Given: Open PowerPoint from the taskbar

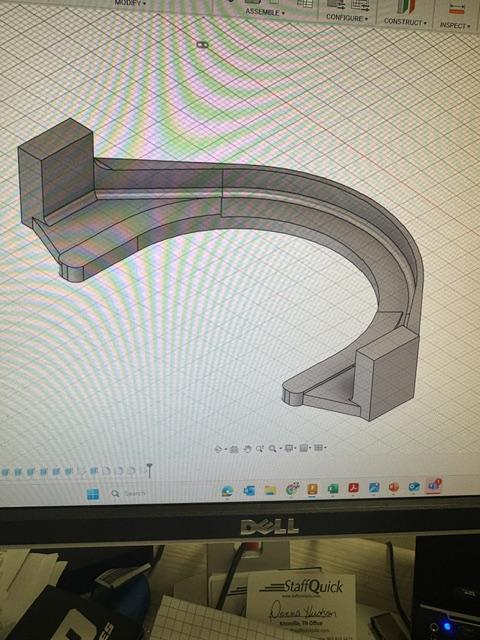Looking at the screenshot, I should click(x=393, y=487).
